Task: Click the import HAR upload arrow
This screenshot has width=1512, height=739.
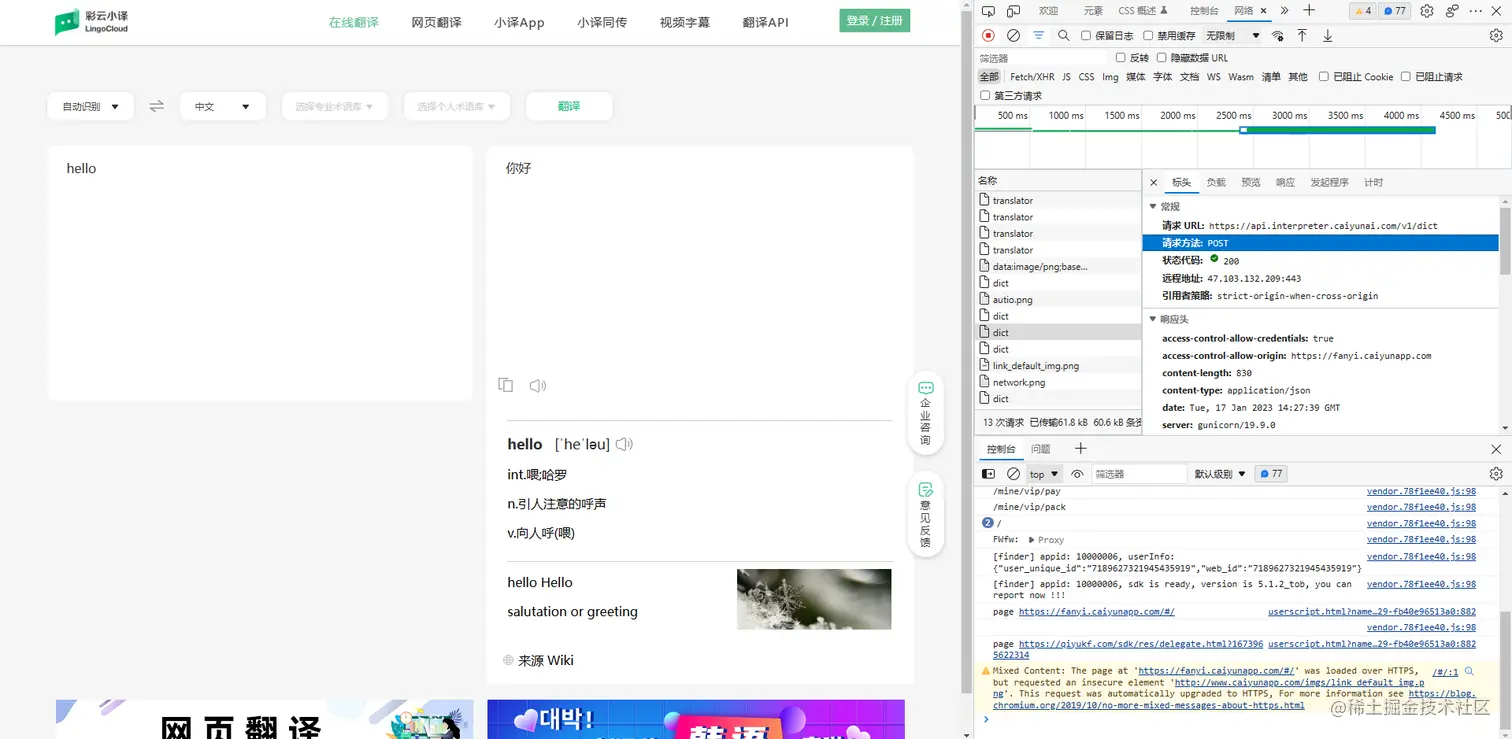Action: (x=1302, y=36)
